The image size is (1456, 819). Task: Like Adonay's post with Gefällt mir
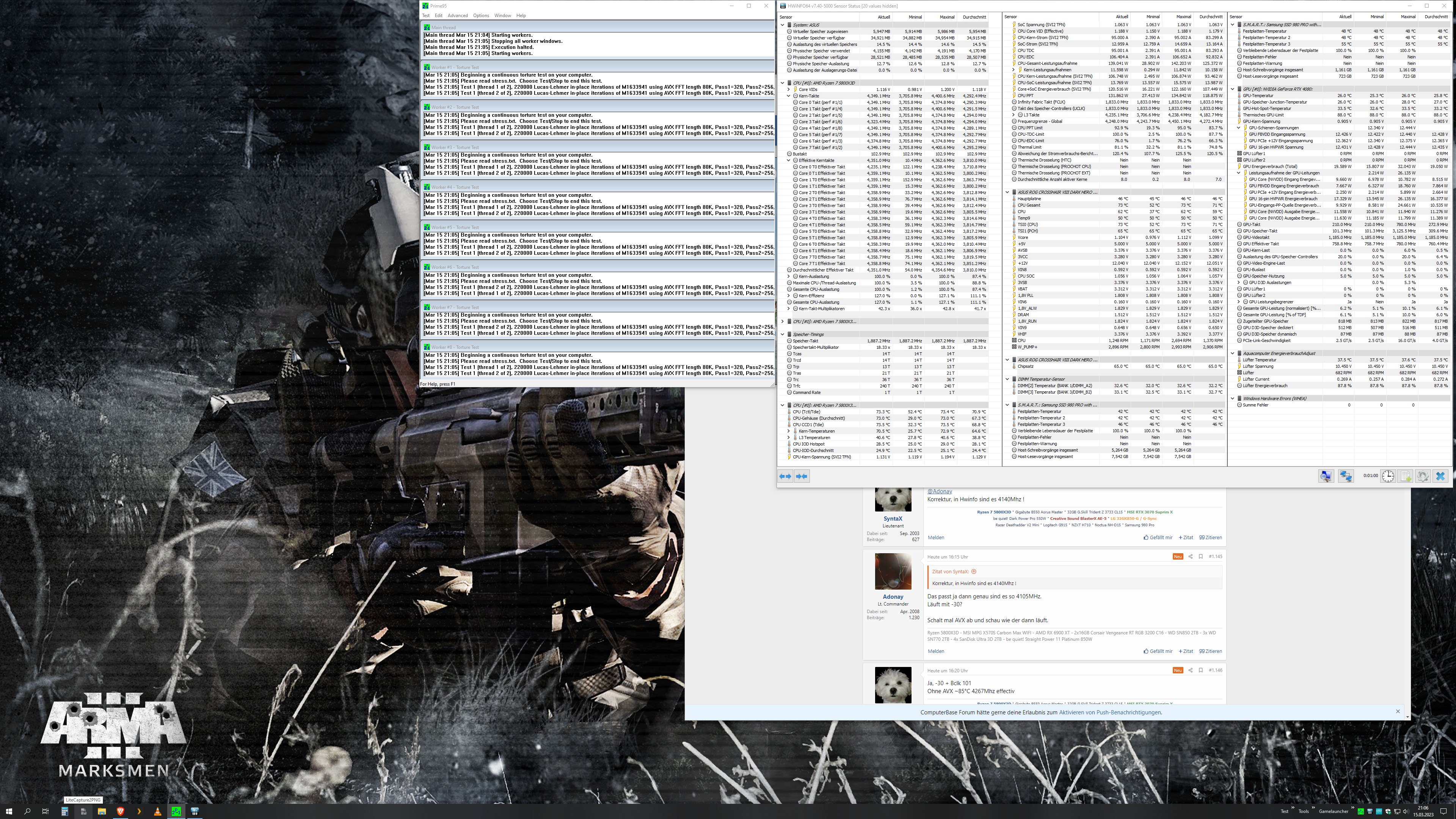tap(1158, 651)
